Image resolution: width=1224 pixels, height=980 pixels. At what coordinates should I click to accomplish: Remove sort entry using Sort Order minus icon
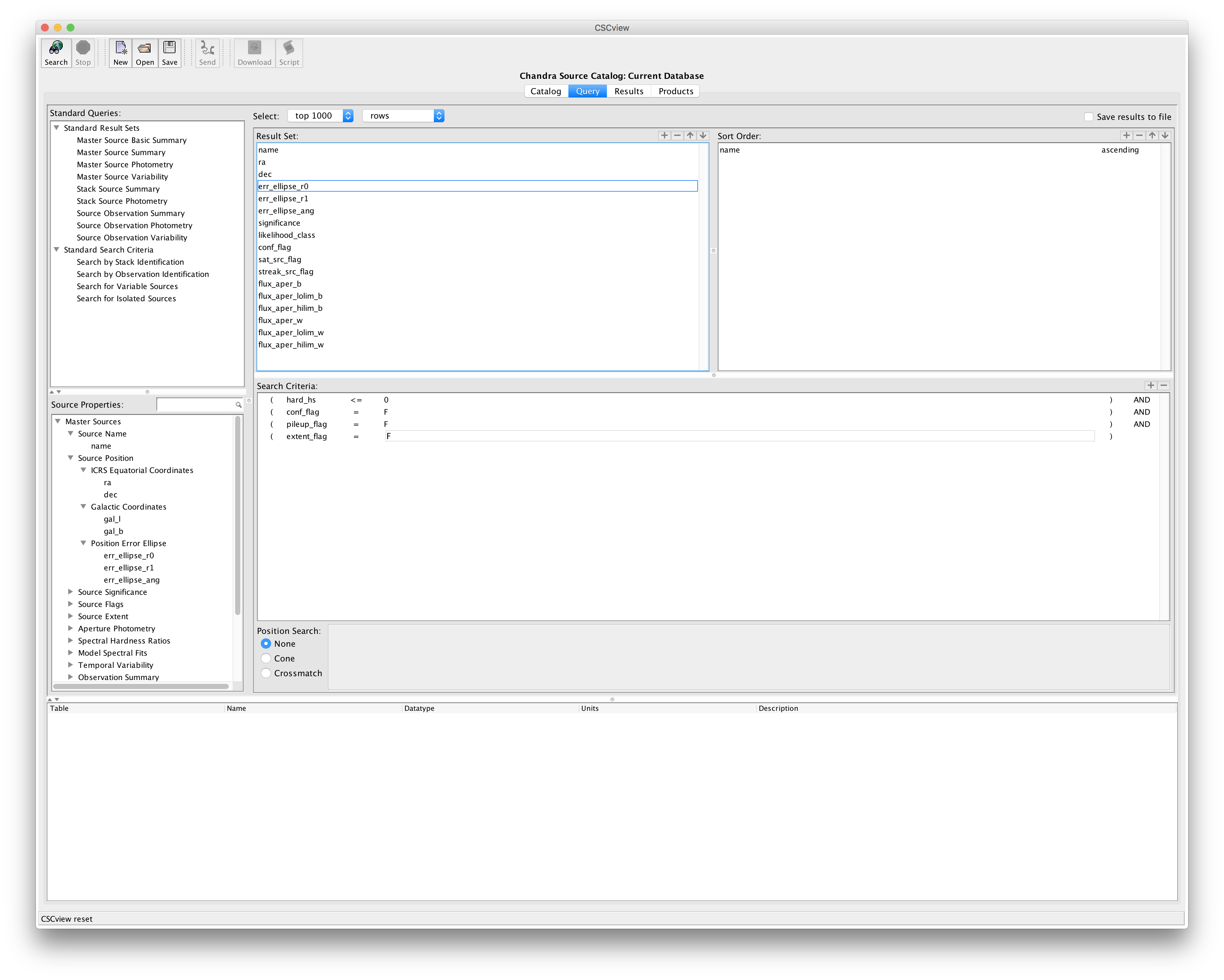1139,135
